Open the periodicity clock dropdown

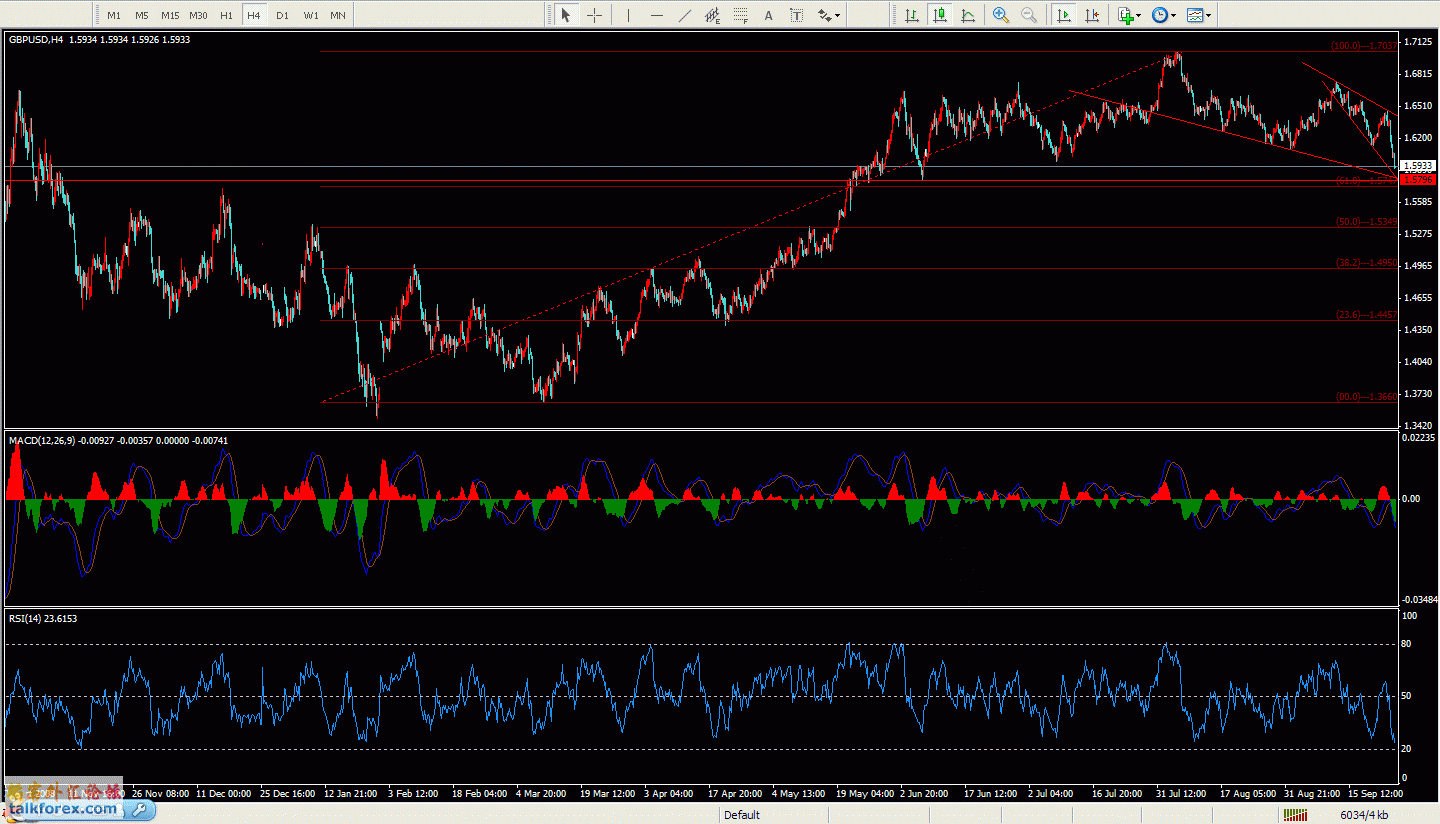[x=1163, y=15]
